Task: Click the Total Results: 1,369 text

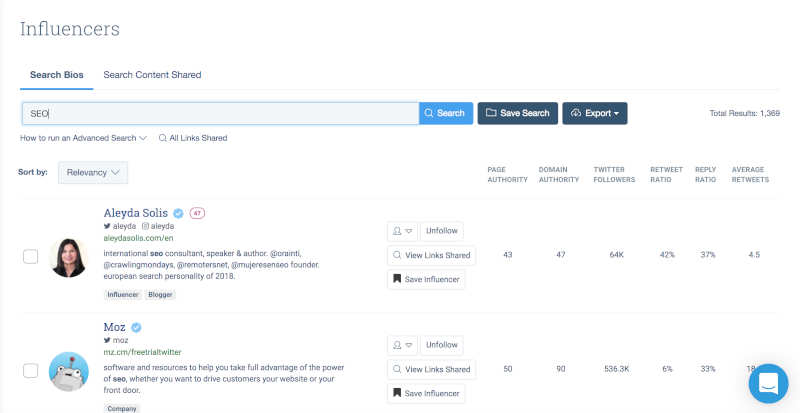Action: 744,113
